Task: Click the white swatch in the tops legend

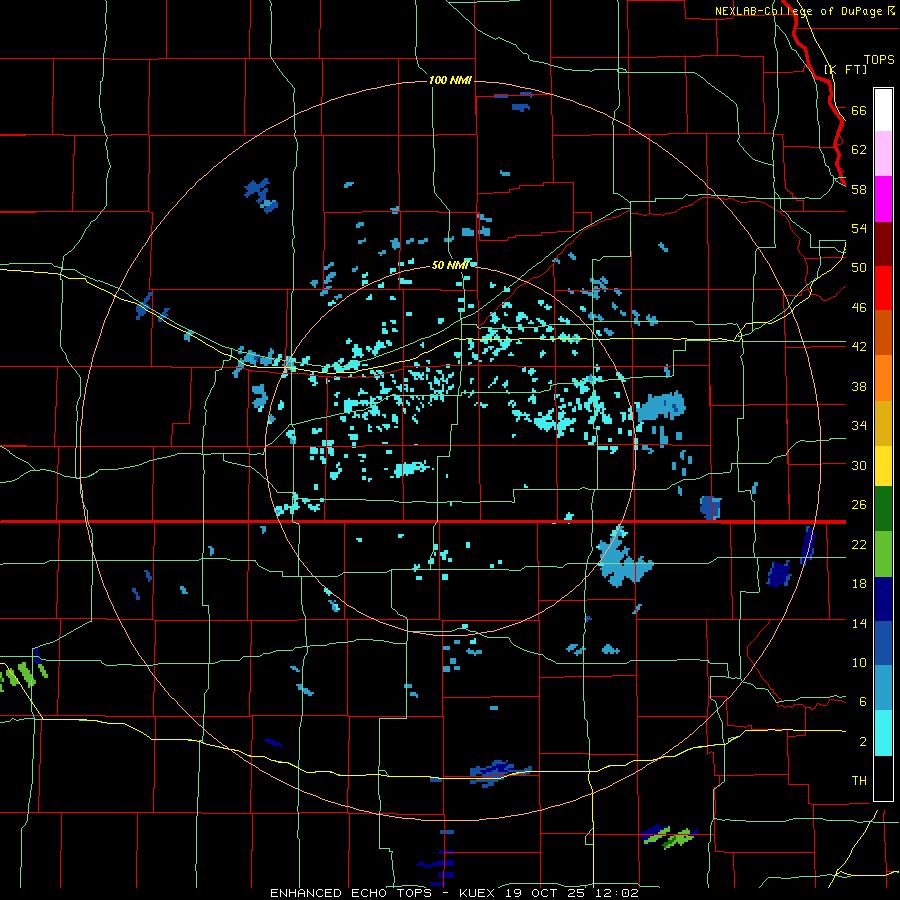Action: (x=883, y=110)
